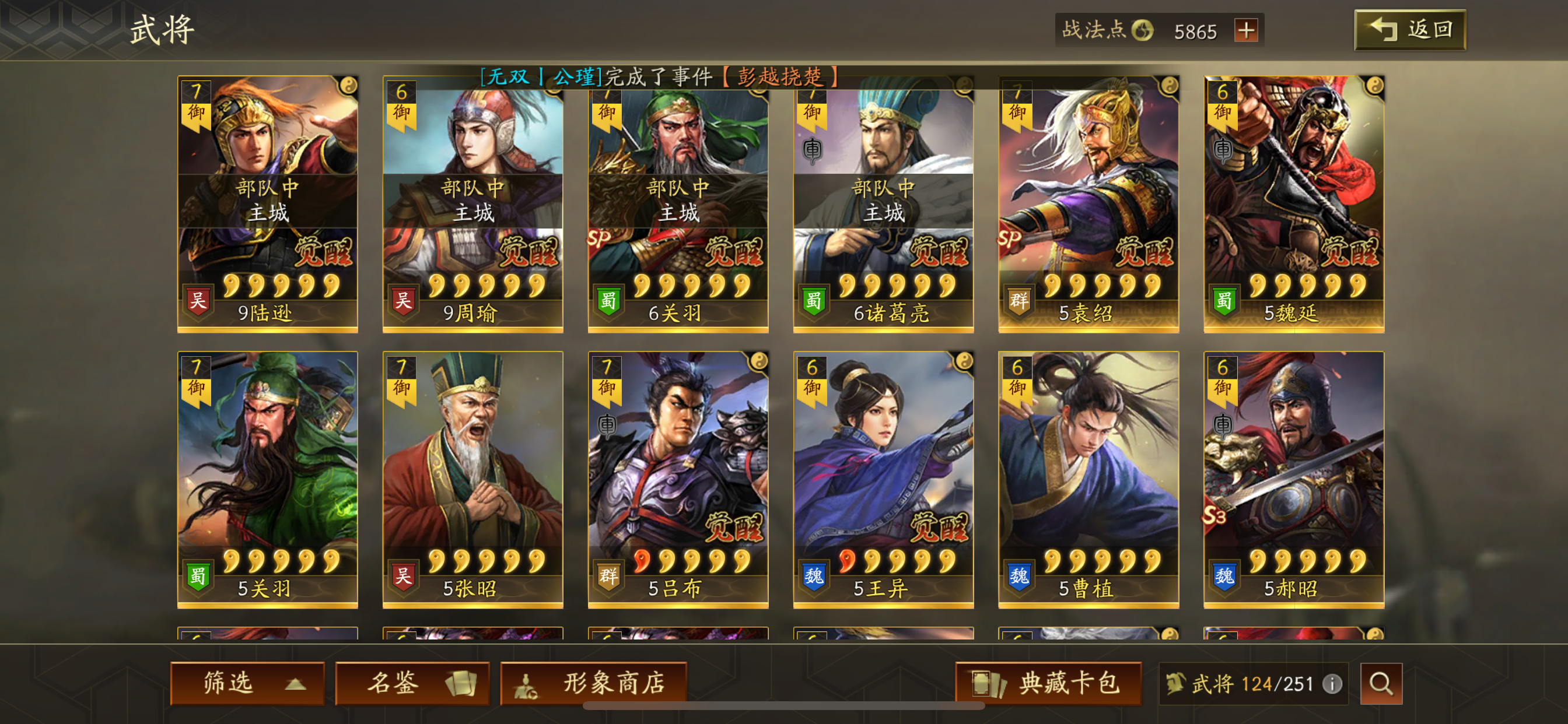Tap the SP badge on 袁绍 card
This screenshot has height=724, width=1568.
tap(1010, 238)
